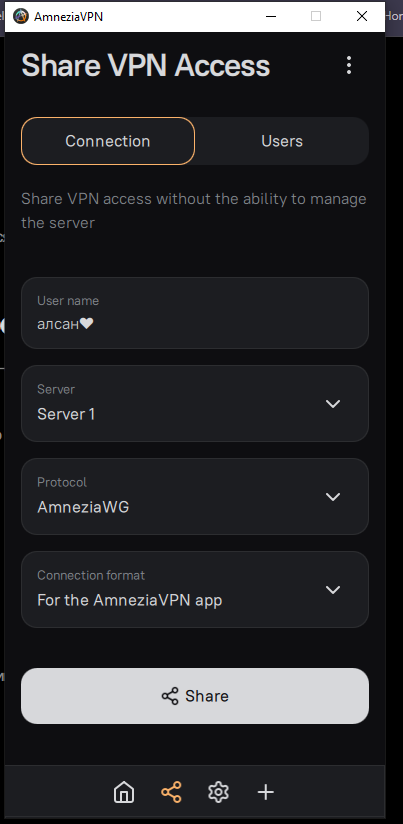Click the large Share button
This screenshot has width=403, height=824.
tap(195, 696)
